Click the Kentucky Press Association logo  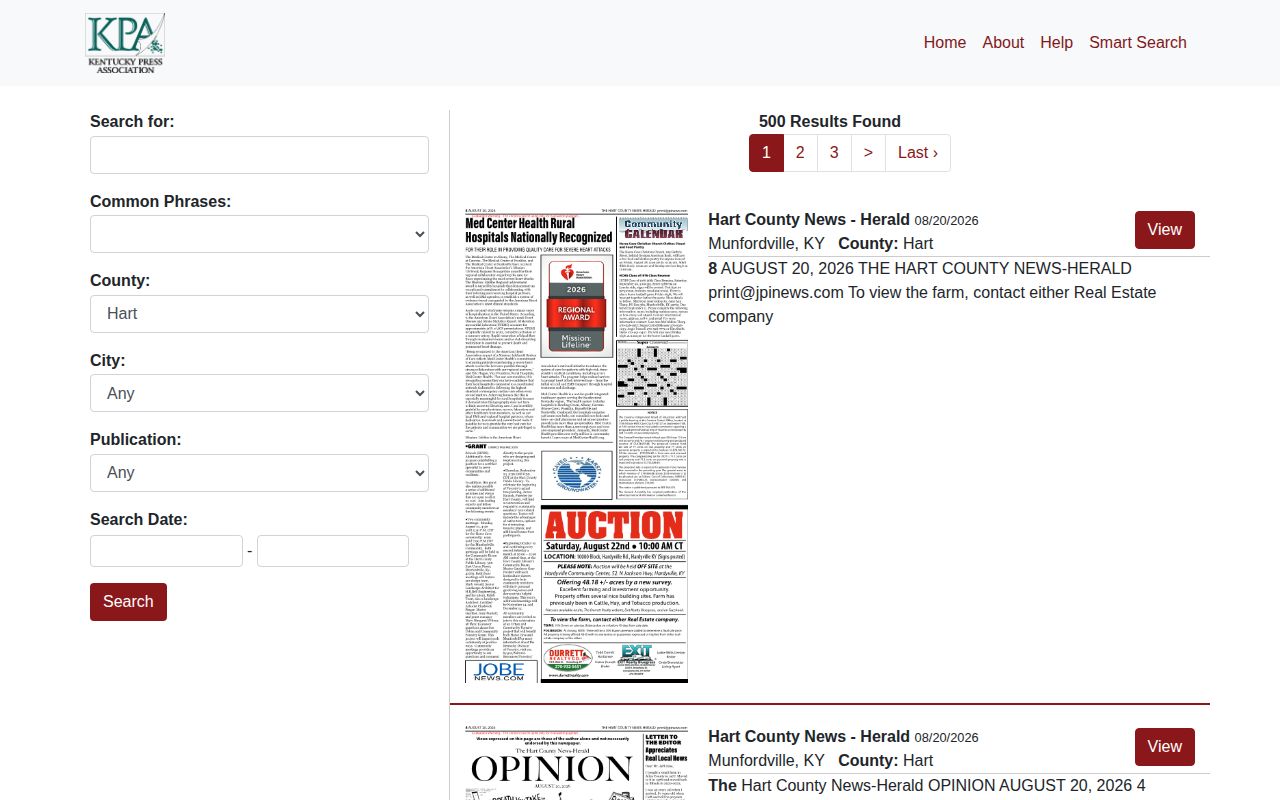[x=125, y=43]
